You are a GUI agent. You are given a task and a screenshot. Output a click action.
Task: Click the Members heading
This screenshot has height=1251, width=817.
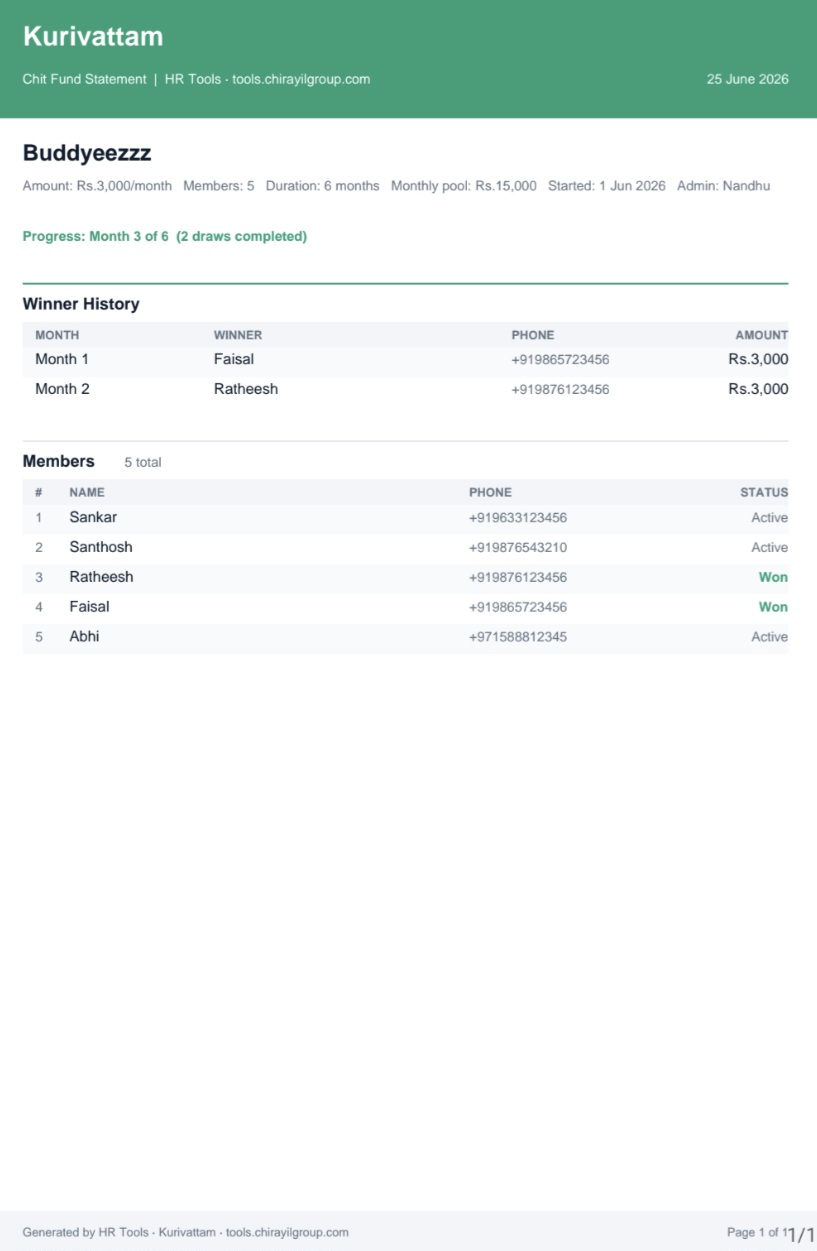coord(59,461)
